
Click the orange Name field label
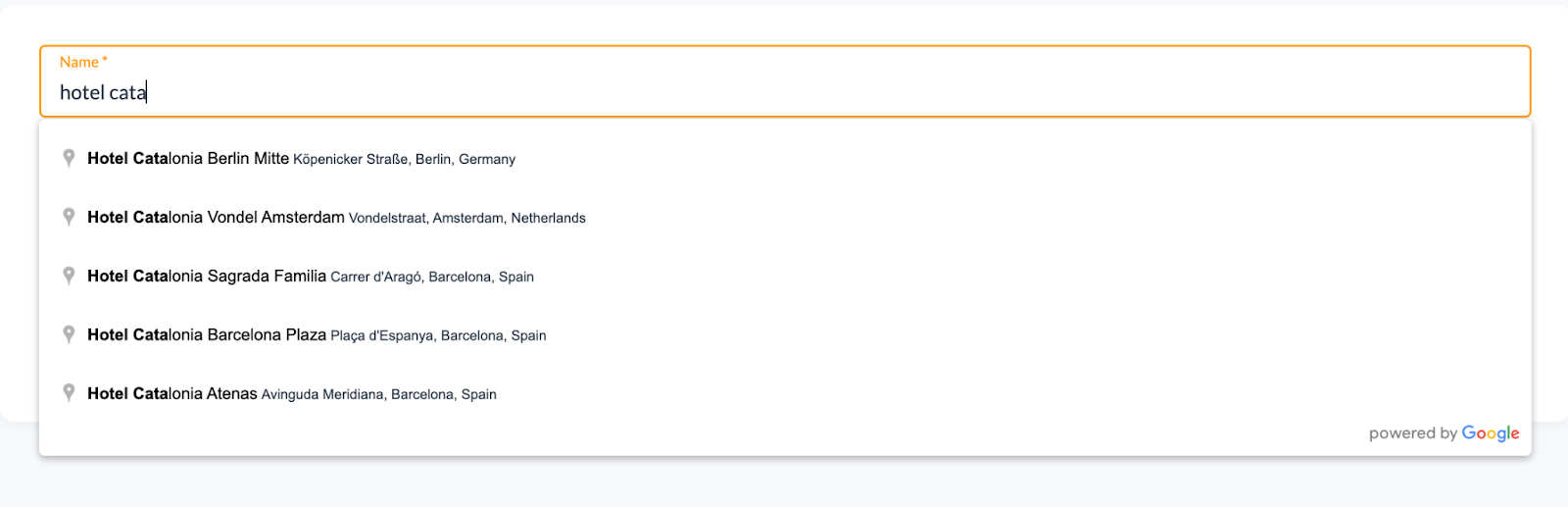[83, 62]
